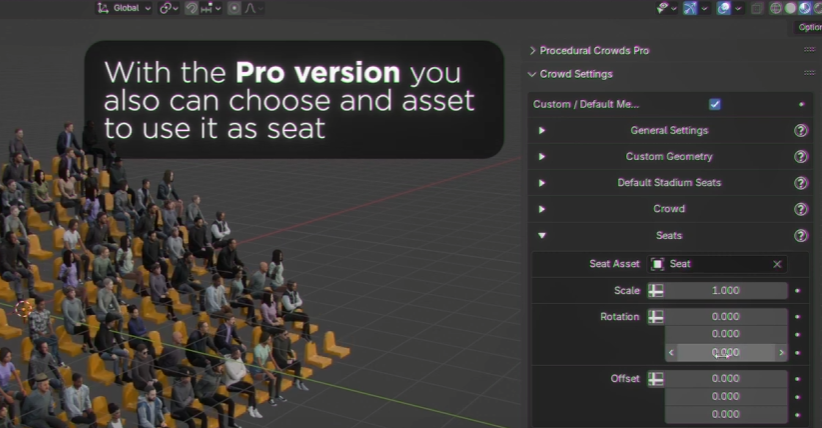Expand the General Settings subsection
Image resolution: width=822 pixels, height=428 pixels.
(542, 131)
